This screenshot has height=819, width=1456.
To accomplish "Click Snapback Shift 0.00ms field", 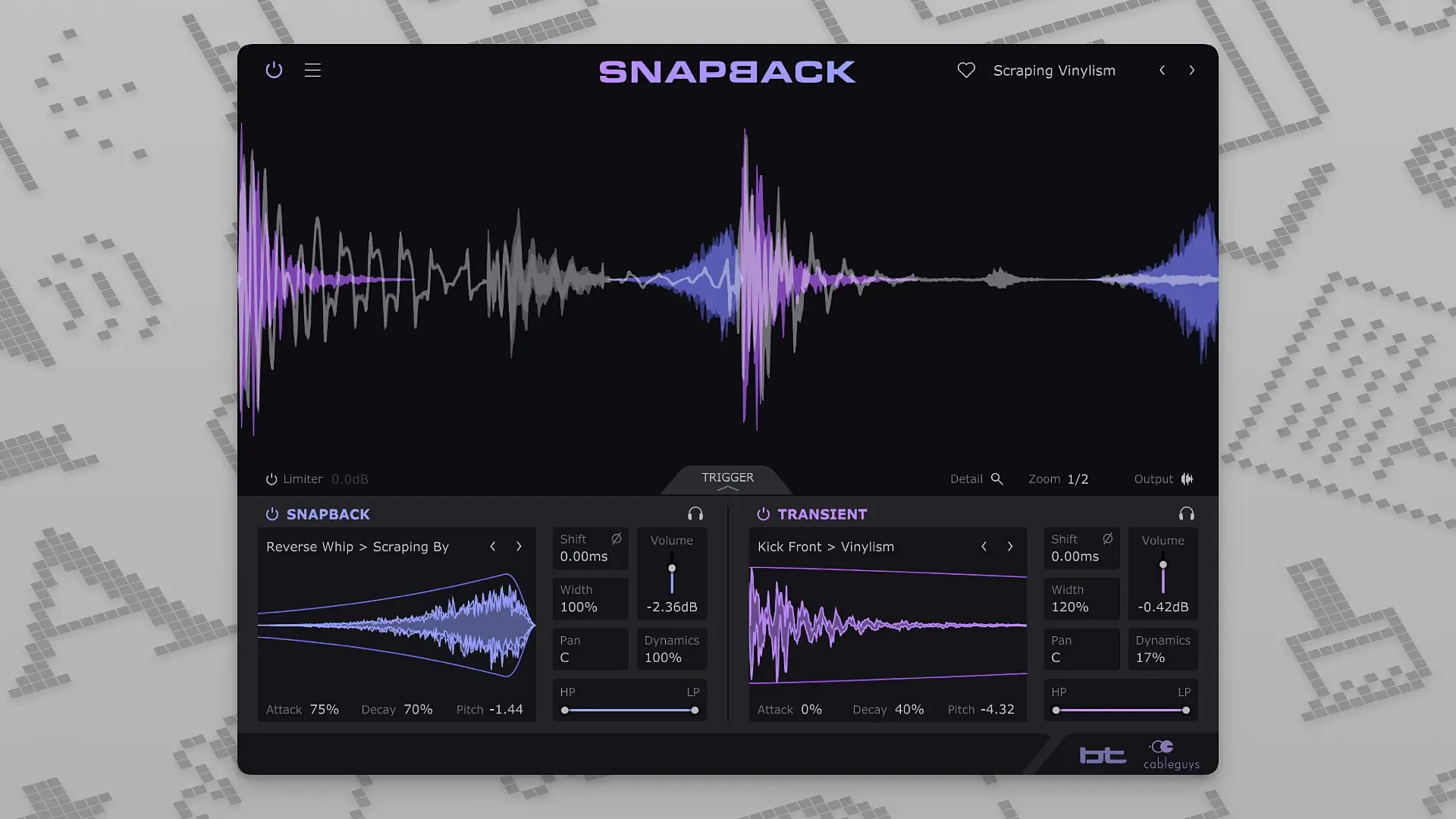I will (x=591, y=548).
